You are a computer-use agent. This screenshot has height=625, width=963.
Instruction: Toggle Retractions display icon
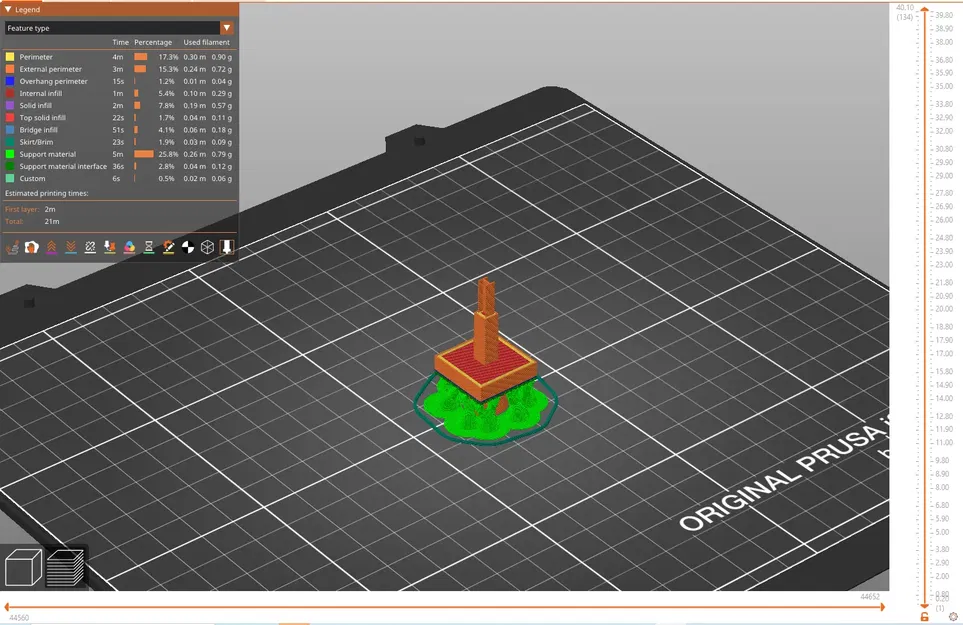52,247
